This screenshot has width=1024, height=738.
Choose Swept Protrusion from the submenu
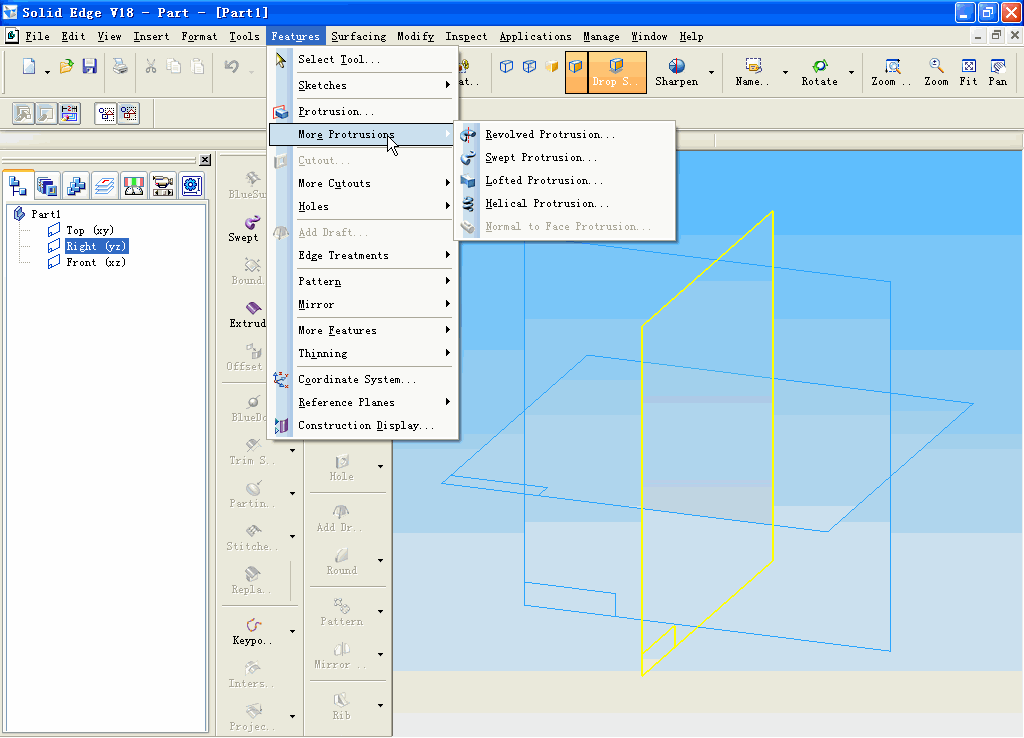pyautogui.click(x=565, y=157)
